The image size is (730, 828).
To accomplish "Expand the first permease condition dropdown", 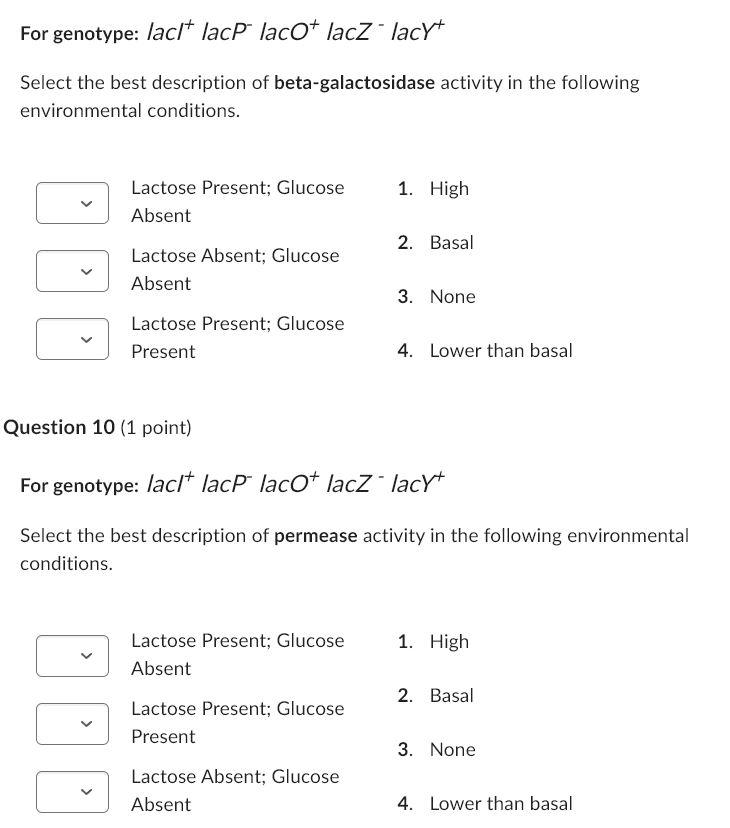I will [x=72, y=655].
